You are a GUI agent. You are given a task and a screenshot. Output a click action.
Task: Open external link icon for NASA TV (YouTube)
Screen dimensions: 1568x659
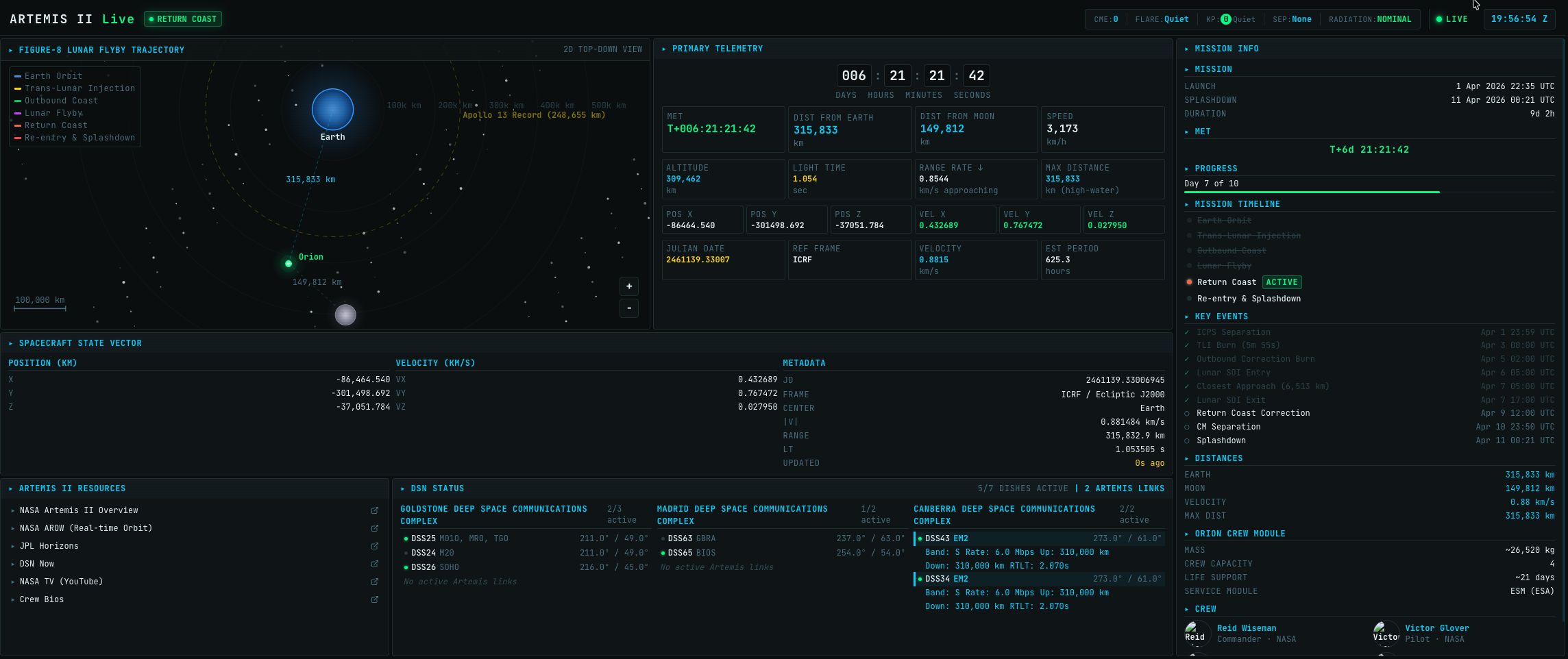pos(375,582)
